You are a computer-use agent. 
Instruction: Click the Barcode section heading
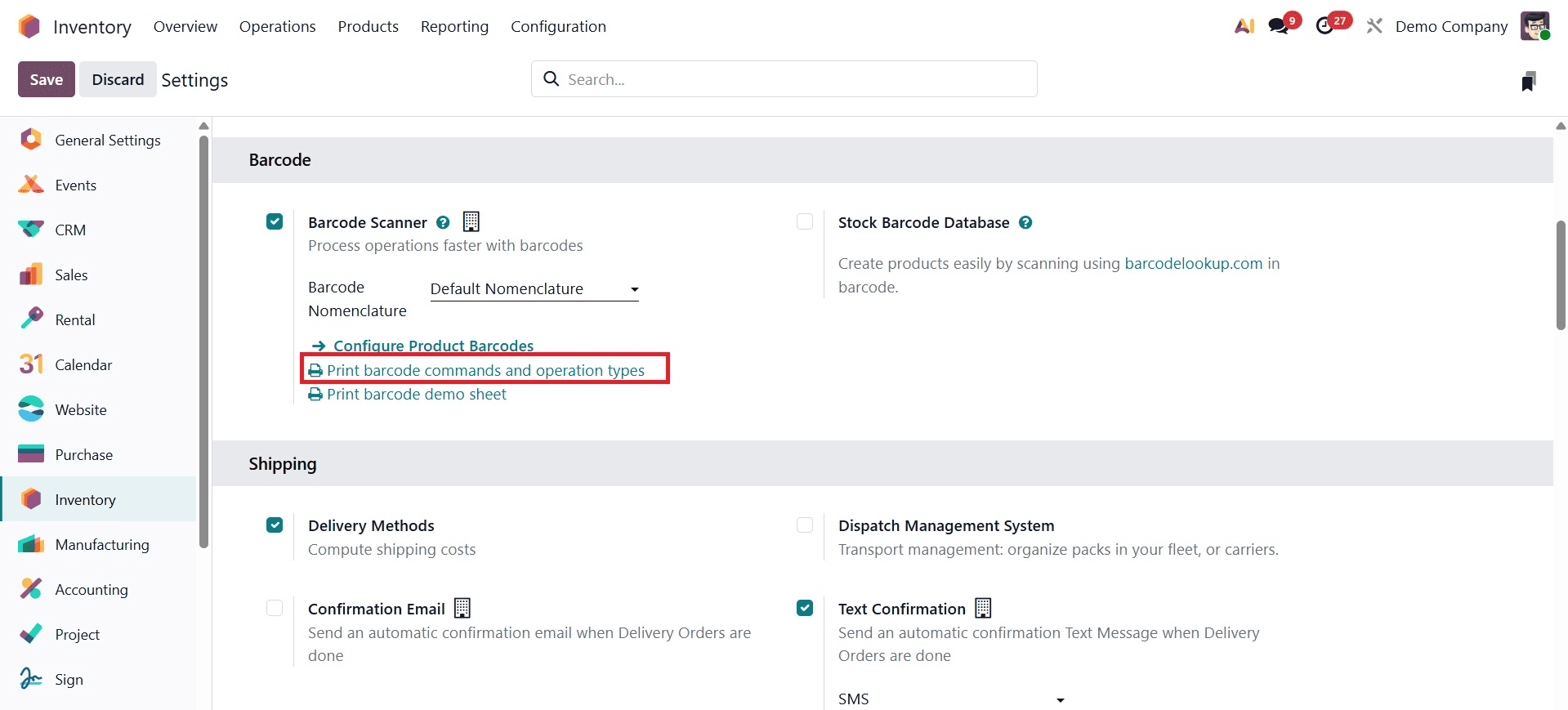279,159
